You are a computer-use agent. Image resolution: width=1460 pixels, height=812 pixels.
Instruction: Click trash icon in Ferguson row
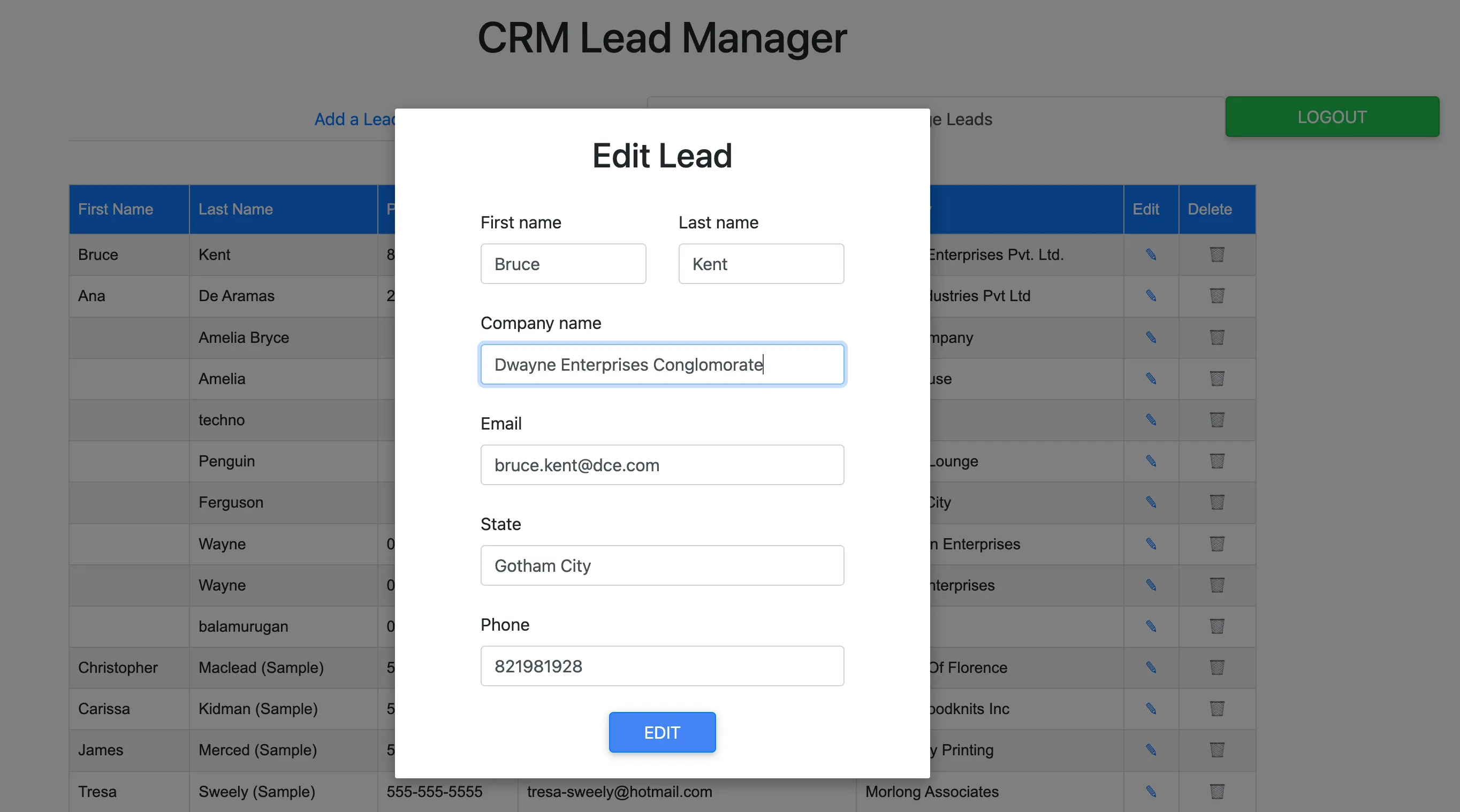[x=1217, y=502]
